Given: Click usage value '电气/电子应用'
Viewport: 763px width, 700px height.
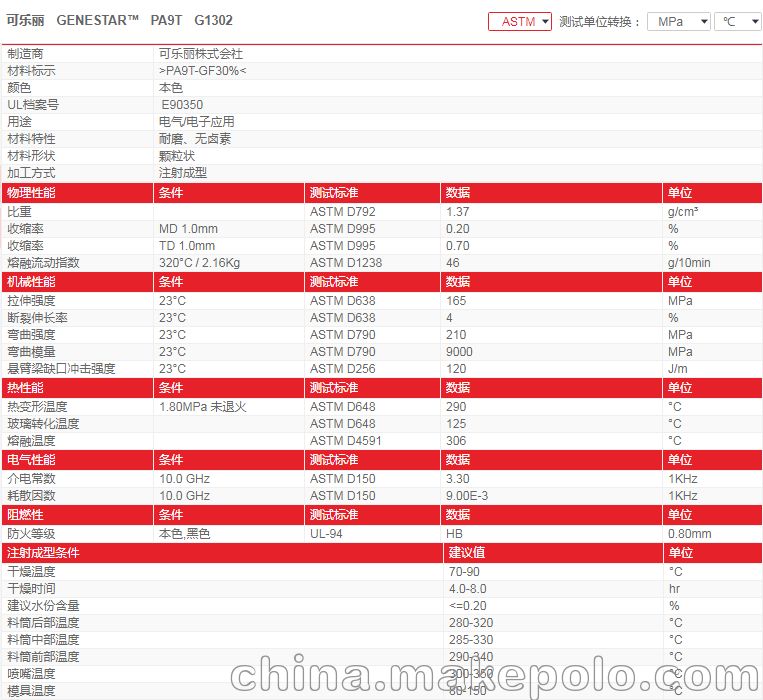Looking at the screenshot, I should [x=197, y=122].
